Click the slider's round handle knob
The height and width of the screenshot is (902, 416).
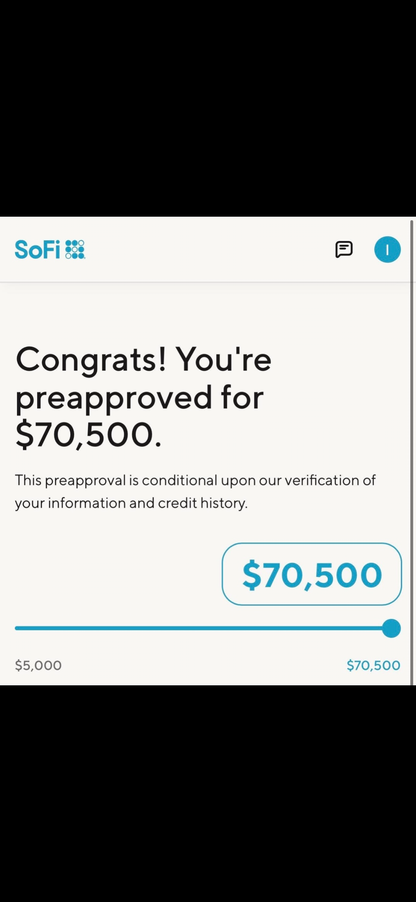391,628
